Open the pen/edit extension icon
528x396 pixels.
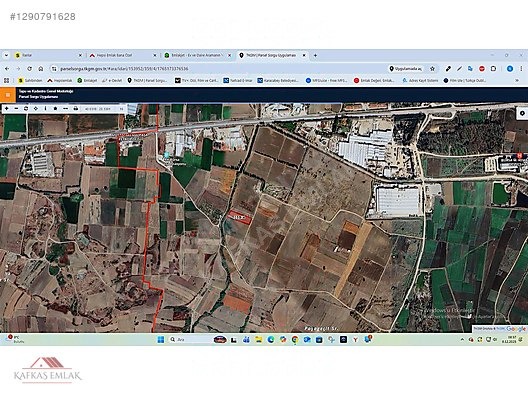pyautogui.click(x=459, y=69)
